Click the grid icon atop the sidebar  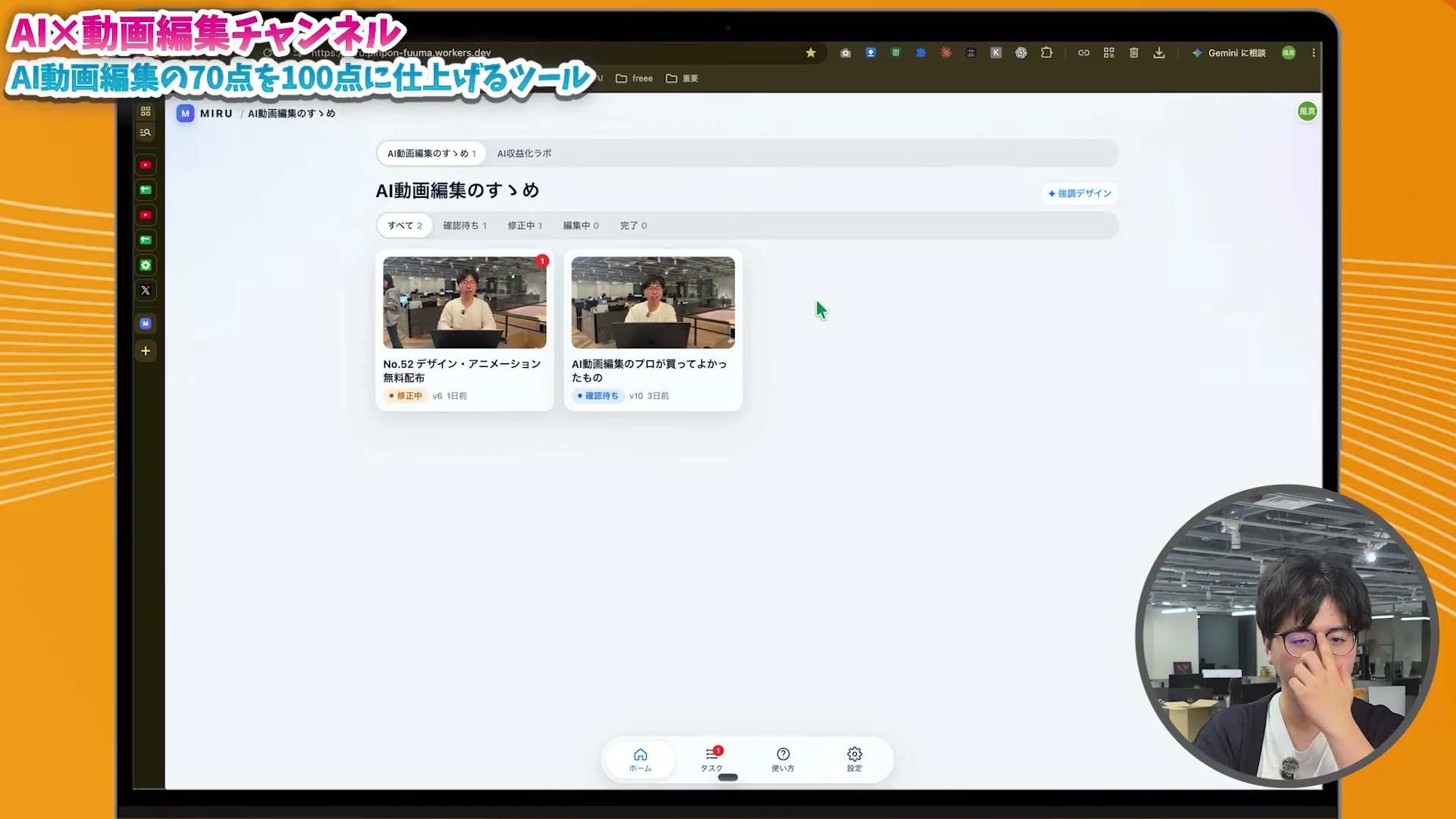146,111
